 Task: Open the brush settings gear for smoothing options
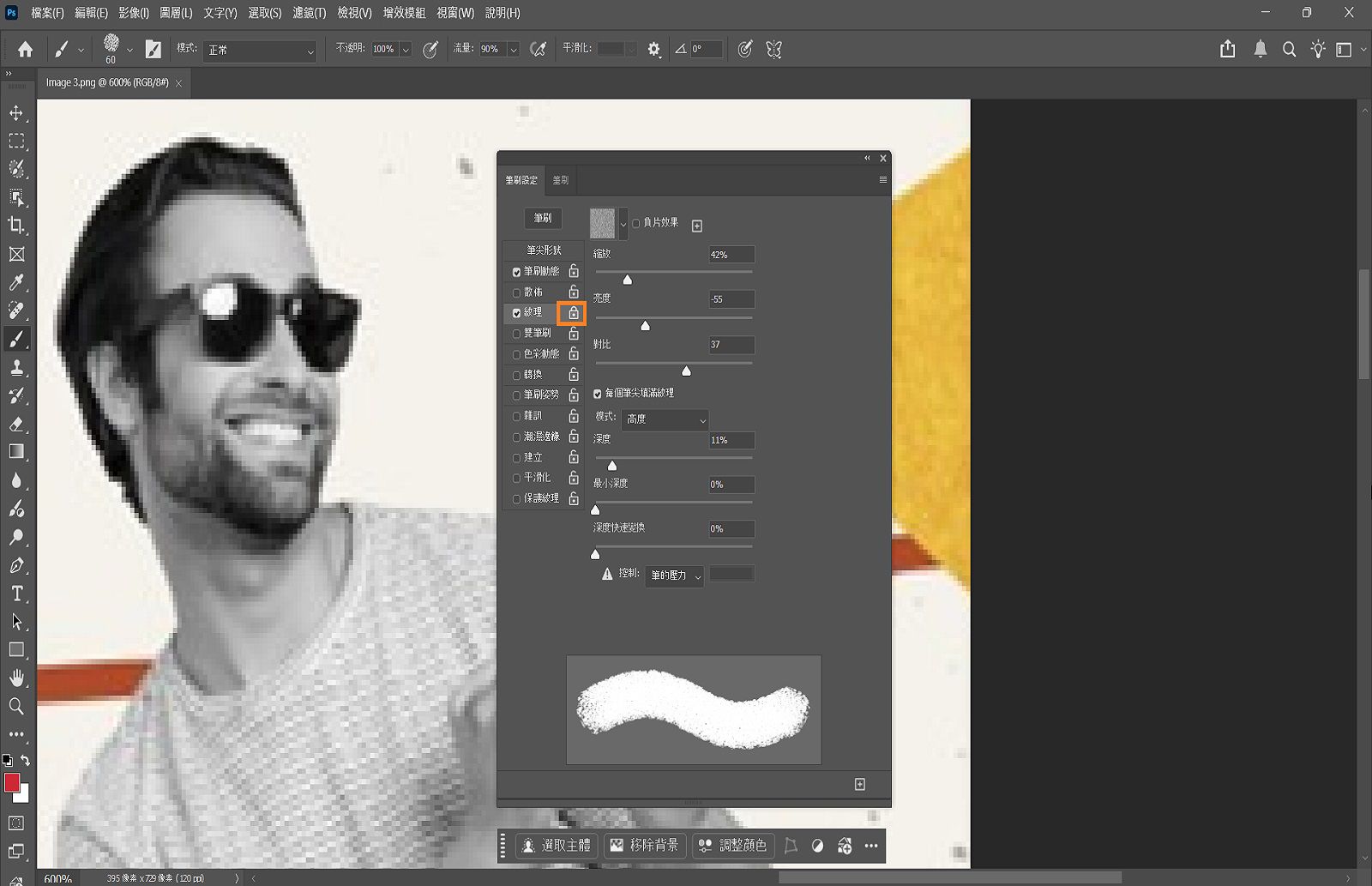[654, 50]
